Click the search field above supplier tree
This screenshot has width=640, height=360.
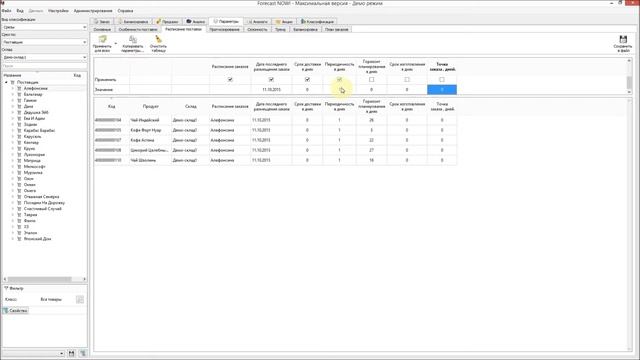44,66
